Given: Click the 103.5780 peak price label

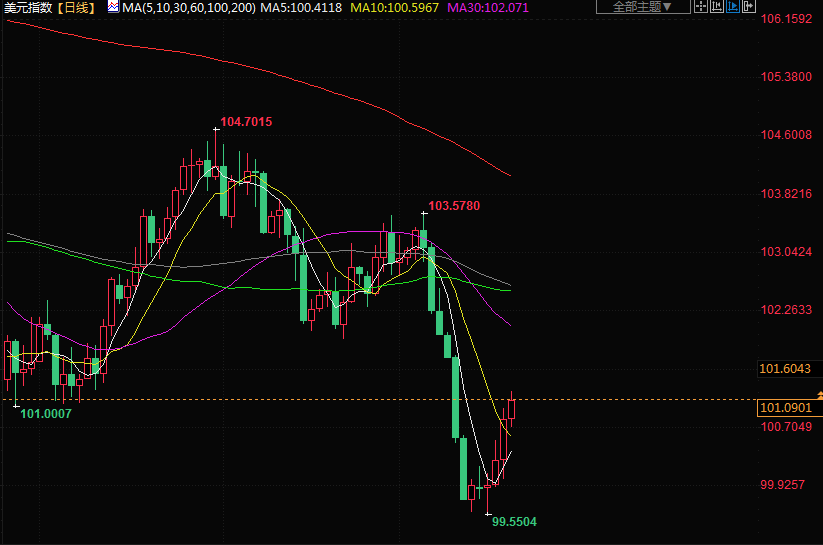Looking at the screenshot, I should click(x=454, y=206).
